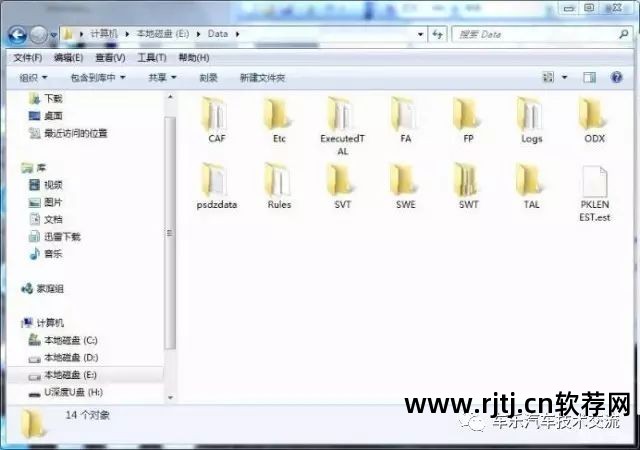Select the PKLENEST.est file
The width and height of the screenshot is (640, 450).
pos(595,193)
